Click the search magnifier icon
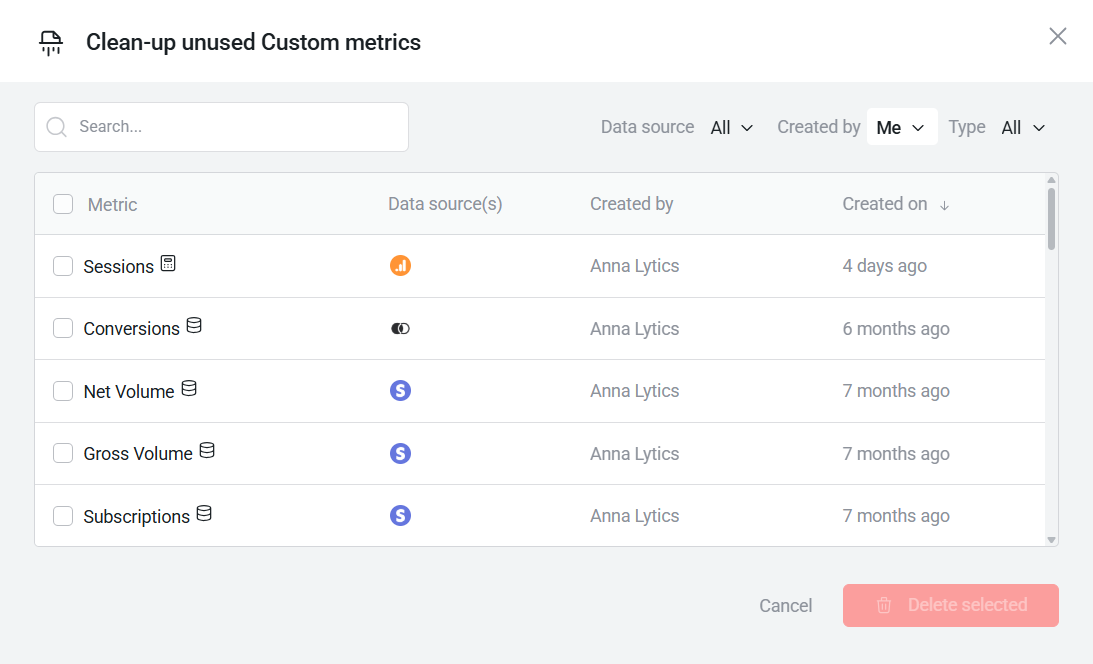Viewport: 1093px width, 664px height. pos(56,127)
